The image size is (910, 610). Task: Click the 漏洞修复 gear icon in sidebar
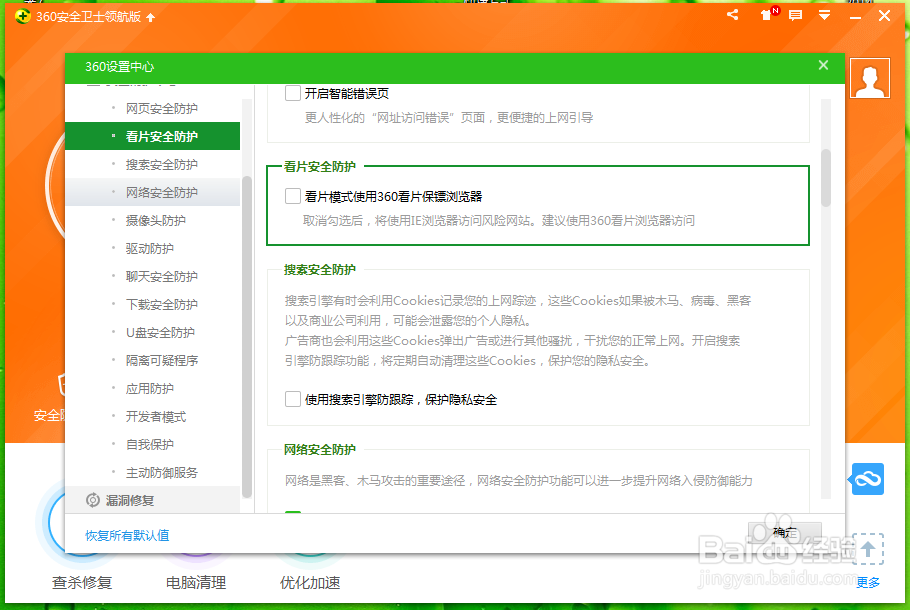(x=92, y=500)
